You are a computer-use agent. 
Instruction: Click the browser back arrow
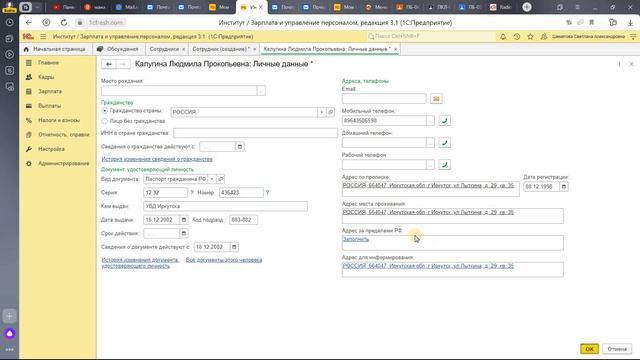tap(28, 22)
